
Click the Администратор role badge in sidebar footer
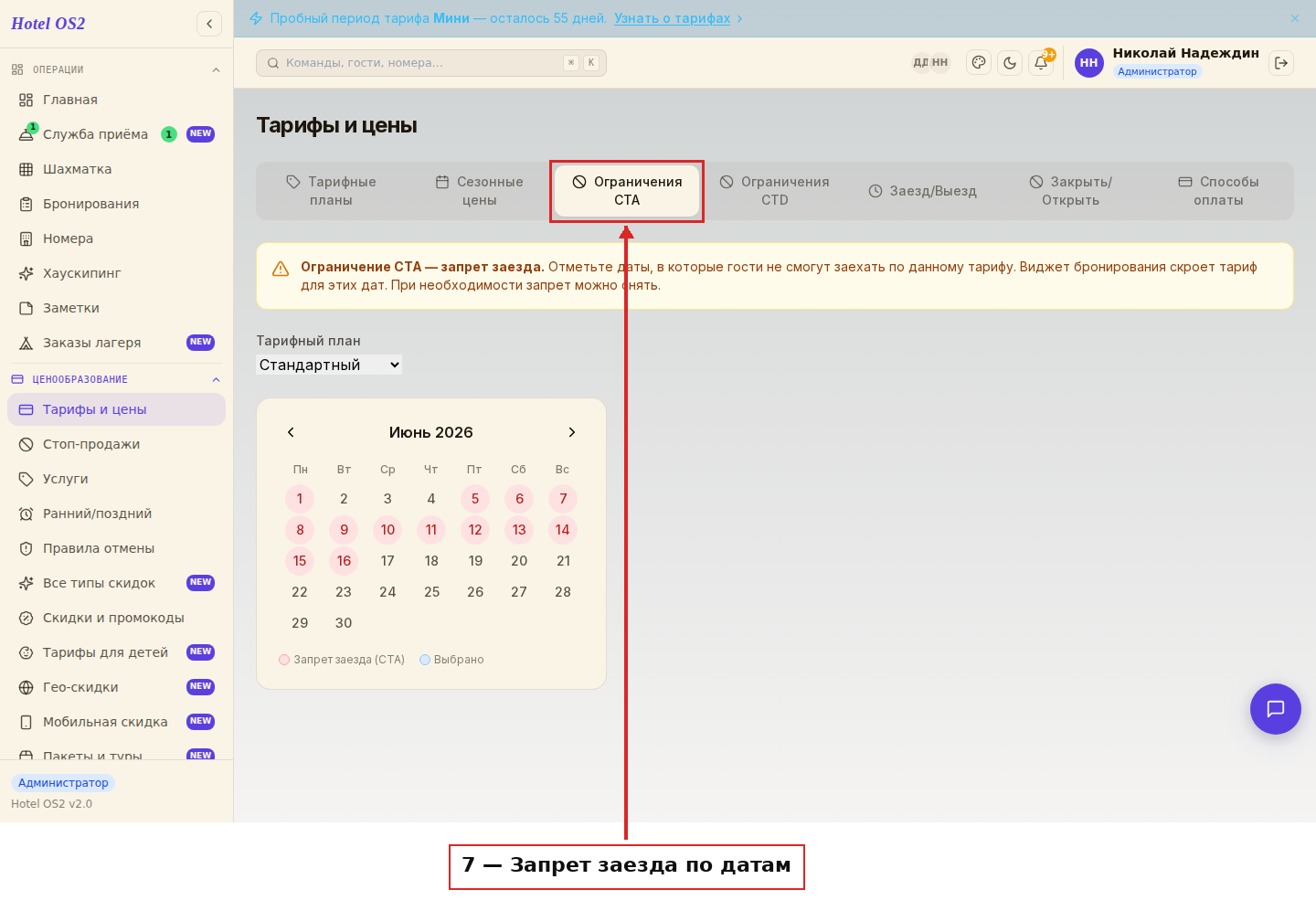pyautogui.click(x=63, y=783)
